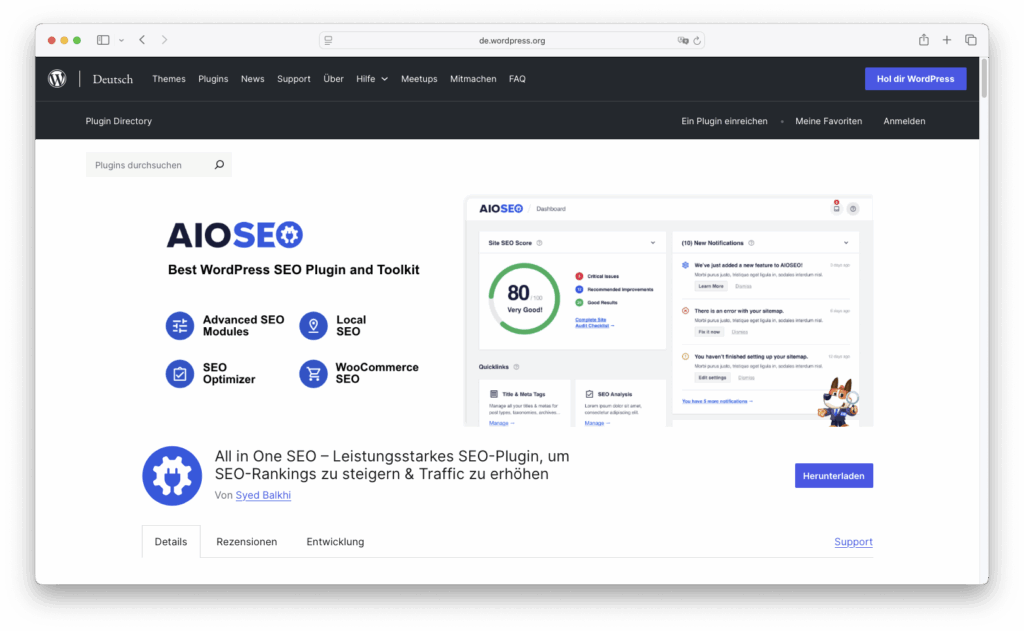Click the Herunterladen download button
Screen dimensions: 1024x631
[x=833, y=476]
